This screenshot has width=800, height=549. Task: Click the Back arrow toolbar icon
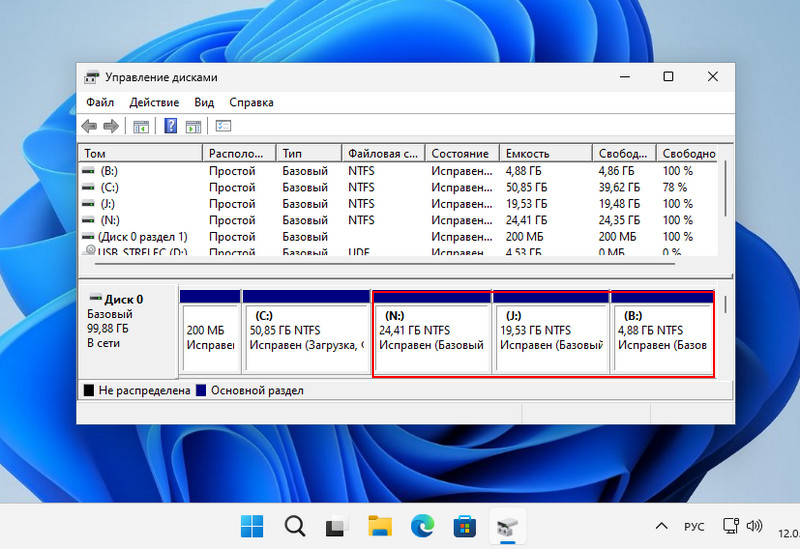[x=89, y=126]
